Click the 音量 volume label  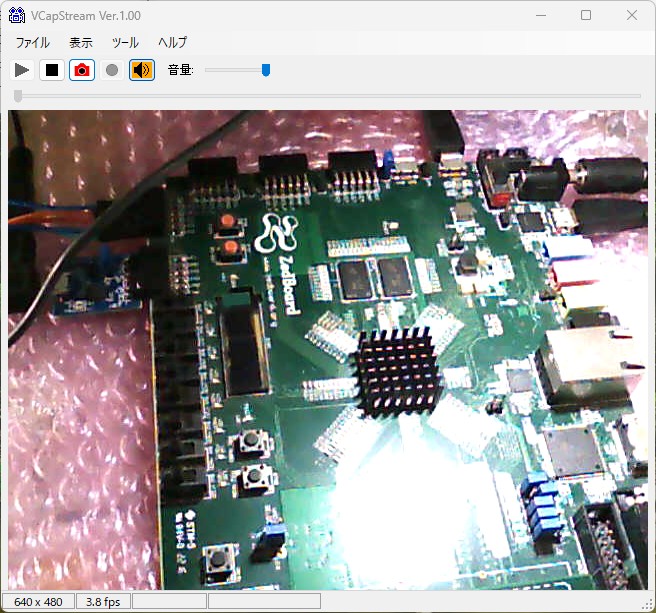pos(181,70)
